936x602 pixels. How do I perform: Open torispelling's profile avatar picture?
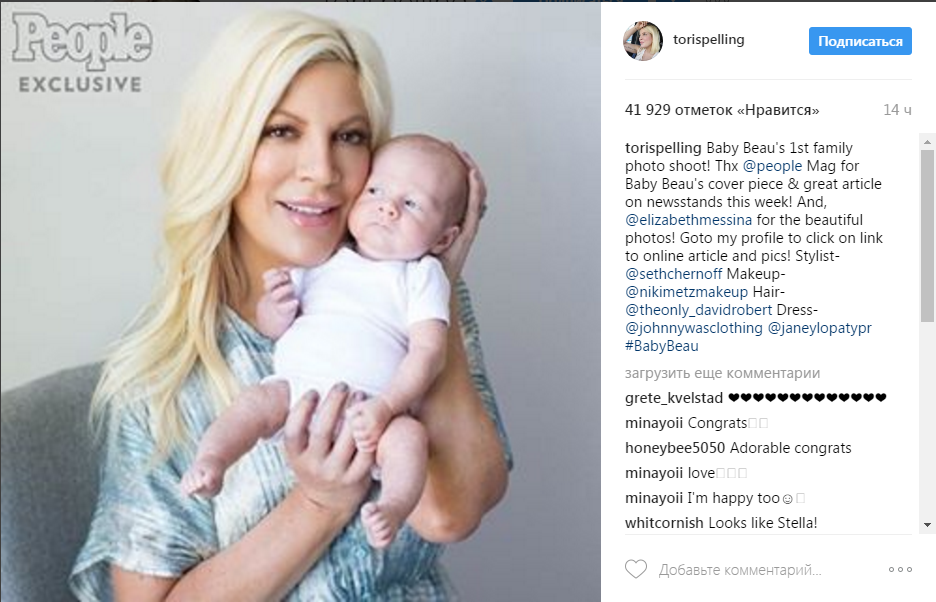coord(643,41)
